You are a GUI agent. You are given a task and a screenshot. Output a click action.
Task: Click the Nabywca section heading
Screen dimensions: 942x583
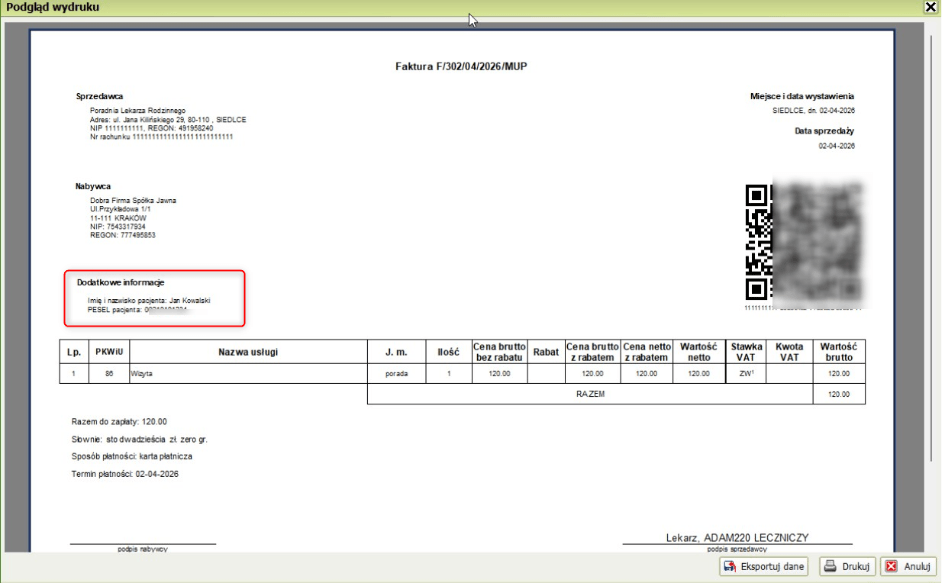(93, 186)
